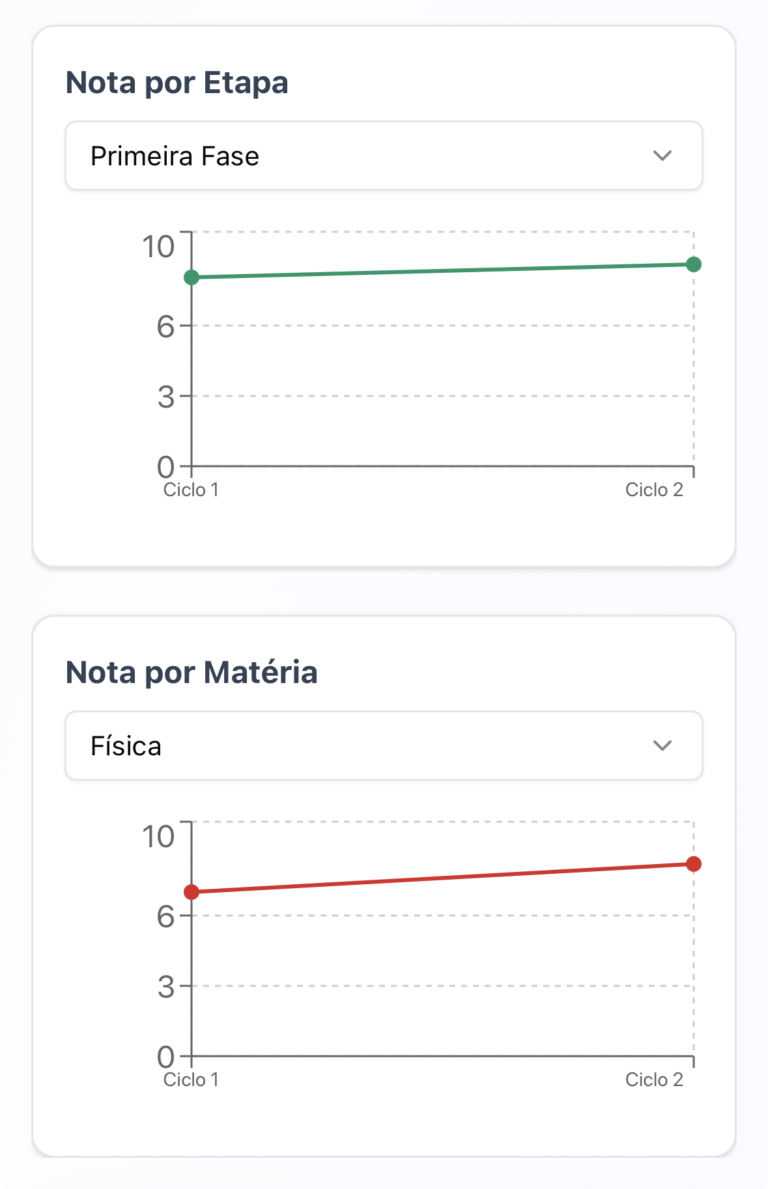This screenshot has height=1189, width=768.
Task: Click the chevron arrow beside Primeira Fase
Action: [662, 156]
